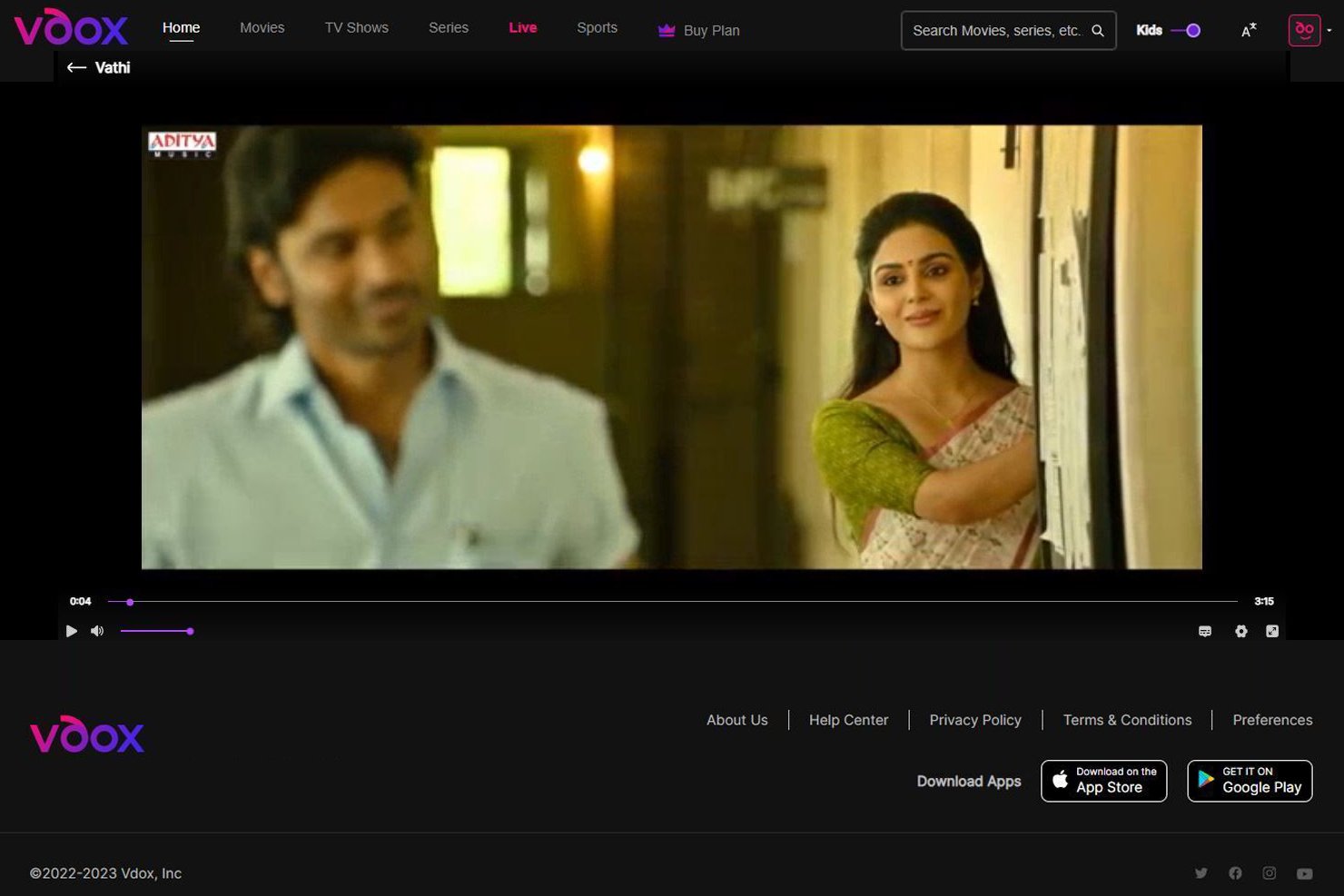Open the Series section
The image size is (1344, 896).
click(x=449, y=28)
